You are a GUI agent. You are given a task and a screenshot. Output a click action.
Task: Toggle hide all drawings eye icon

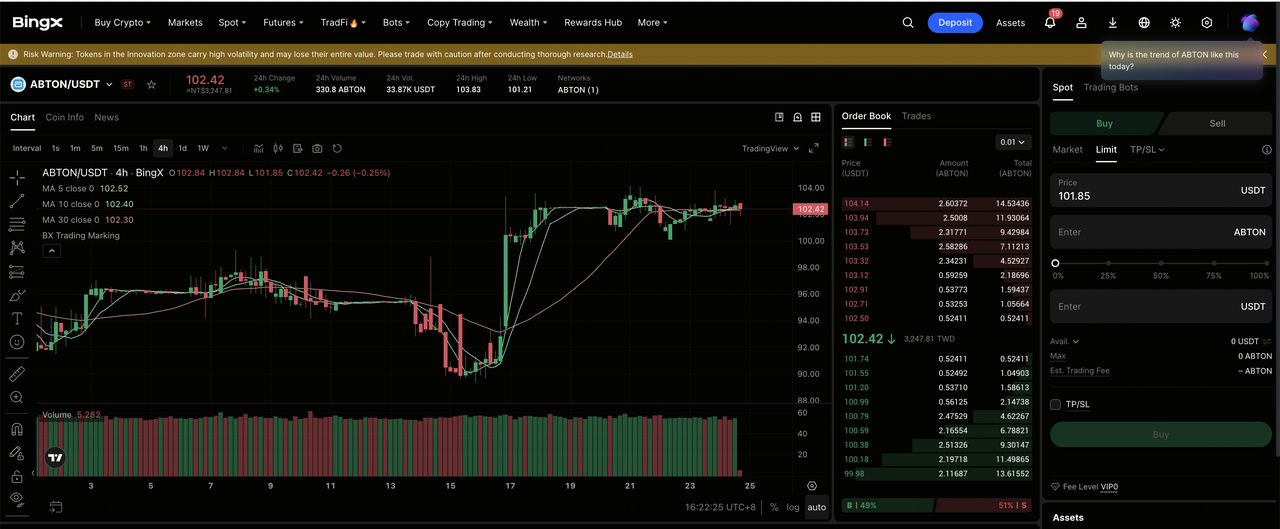(17, 498)
